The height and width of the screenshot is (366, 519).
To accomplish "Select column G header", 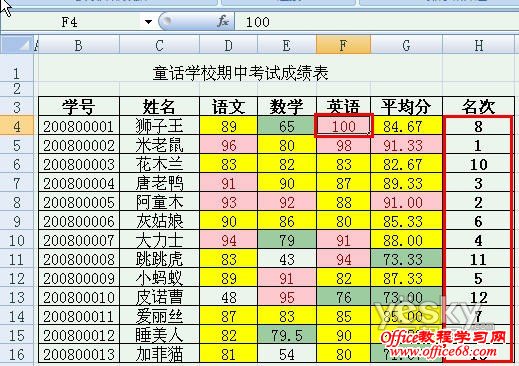I will pyautogui.click(x=406, y=45).
